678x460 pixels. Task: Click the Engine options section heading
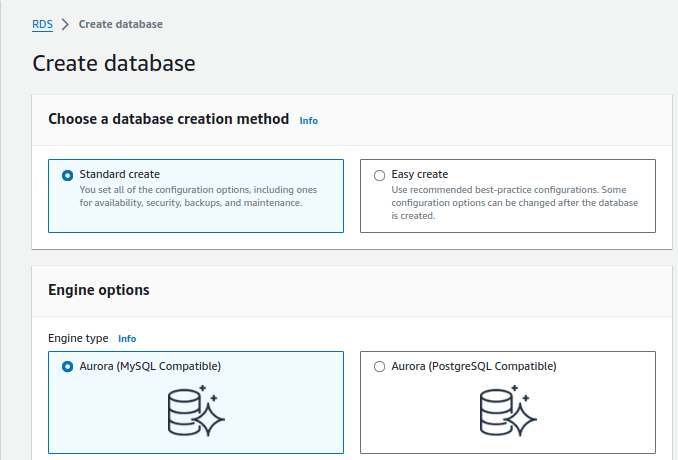tap(99, 290)
